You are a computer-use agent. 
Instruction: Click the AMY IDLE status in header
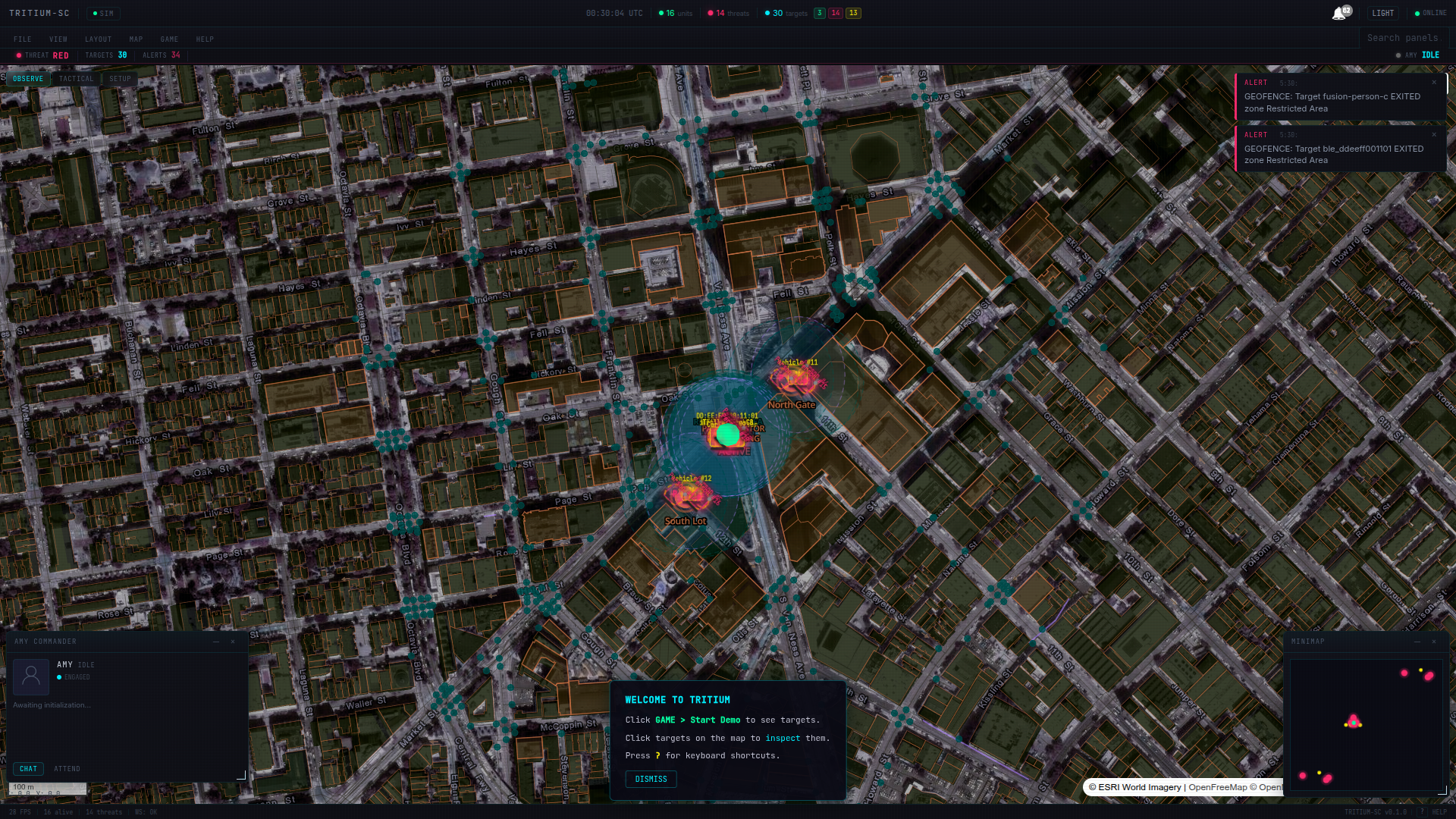pos(1417,55)
